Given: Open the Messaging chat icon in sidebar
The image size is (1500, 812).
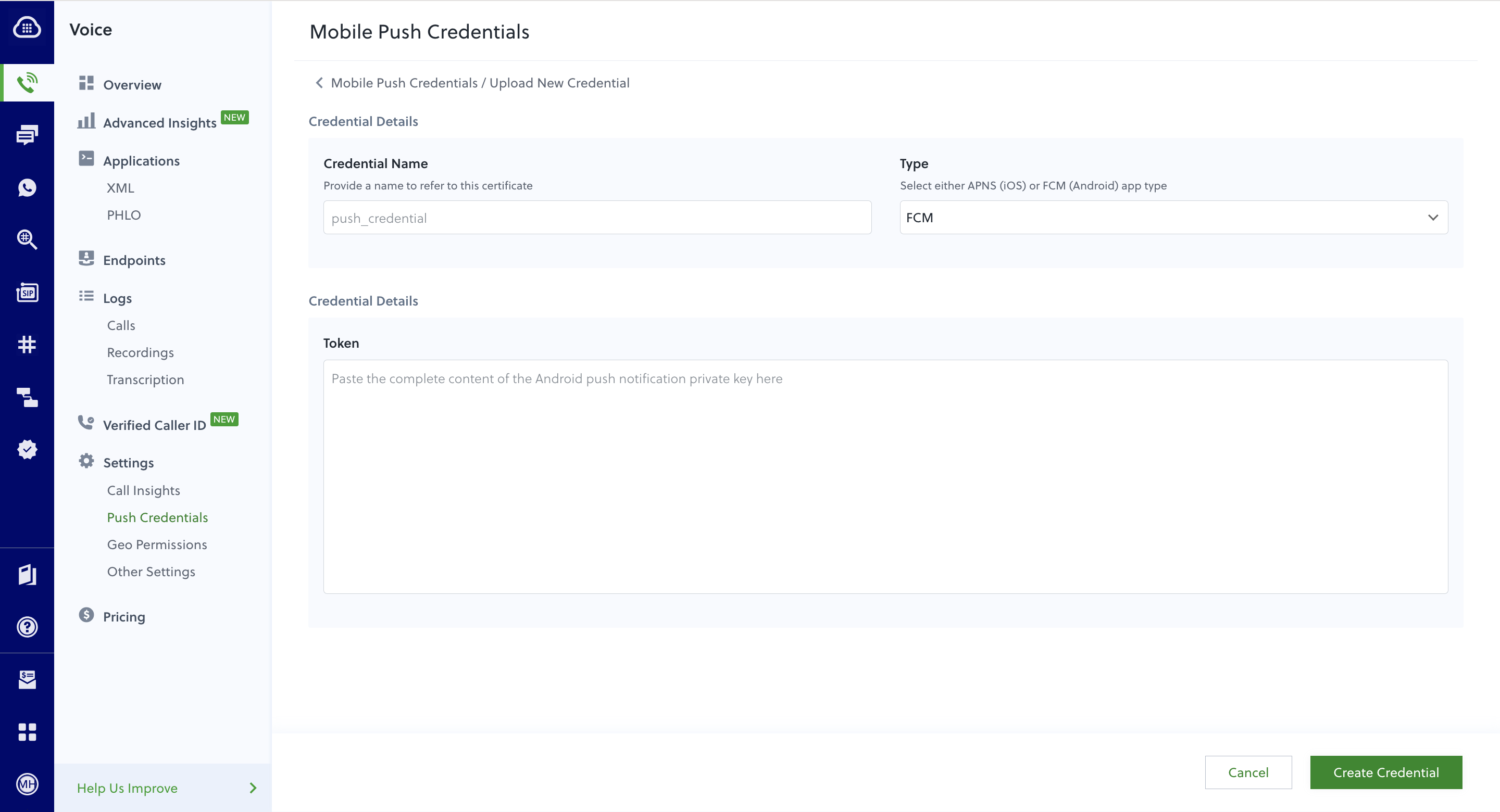Looking at the screenshot, I should coord(27,134).
